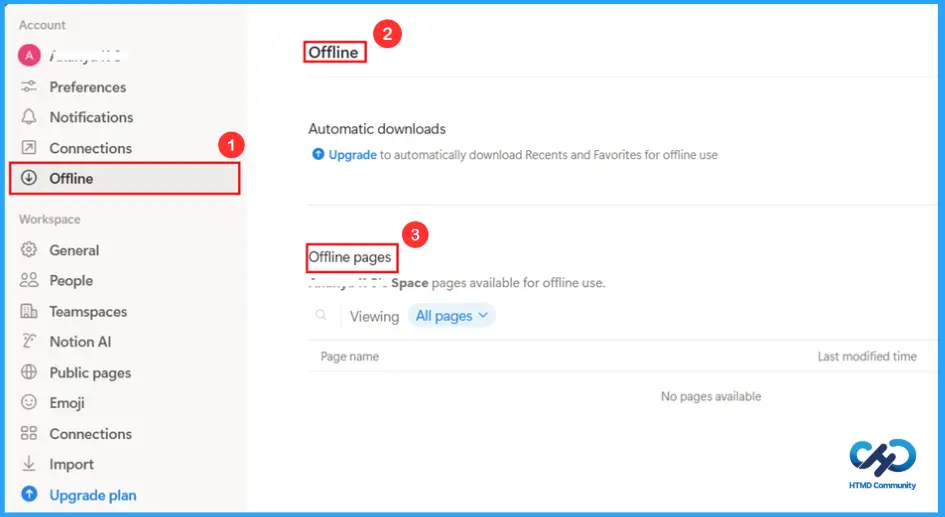945x517 pixels.
Task: Click the Automatic downloads heading
Action: (x=377, y=128)
